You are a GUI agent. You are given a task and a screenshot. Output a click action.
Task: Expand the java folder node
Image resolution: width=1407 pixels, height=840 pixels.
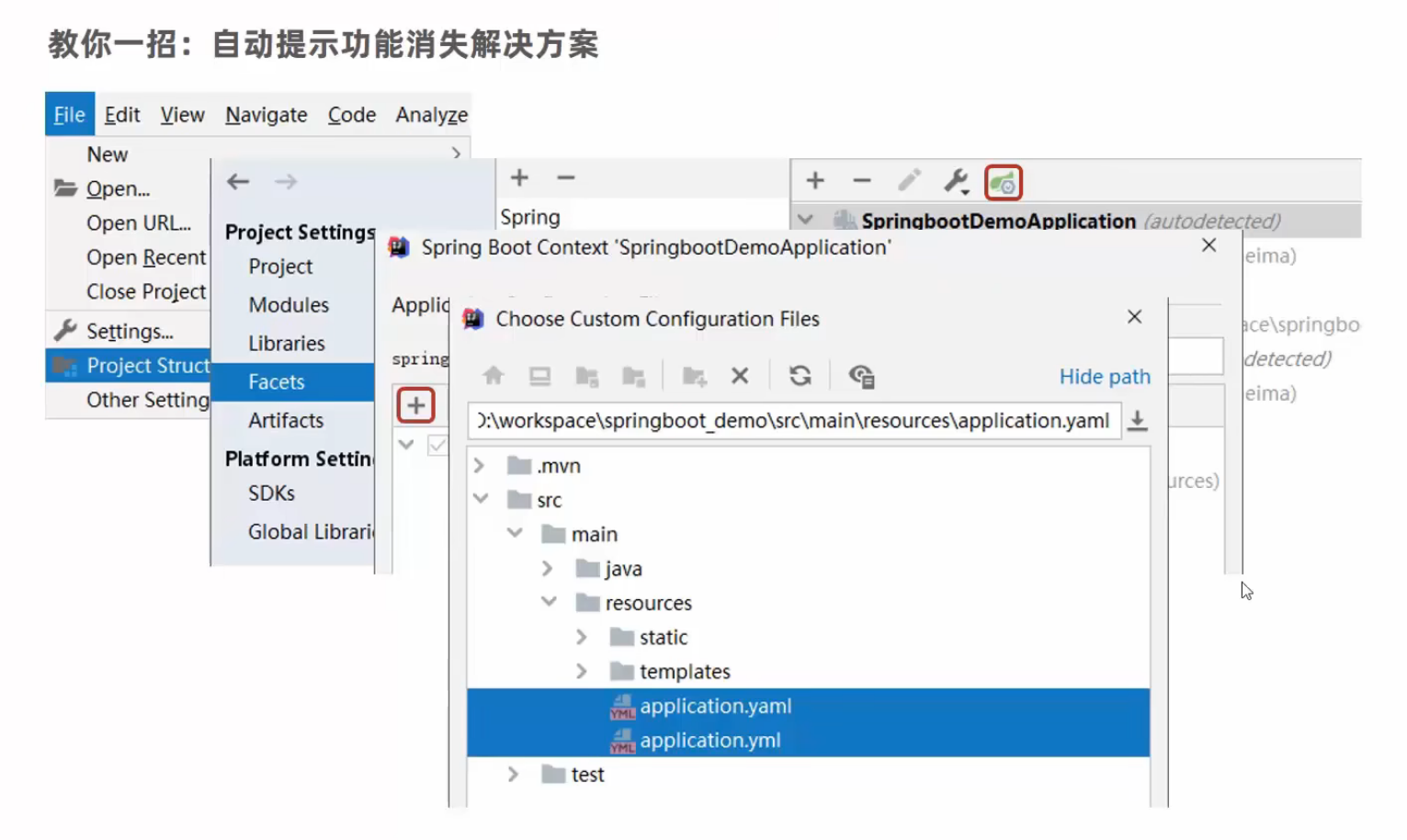coord(547,569)
